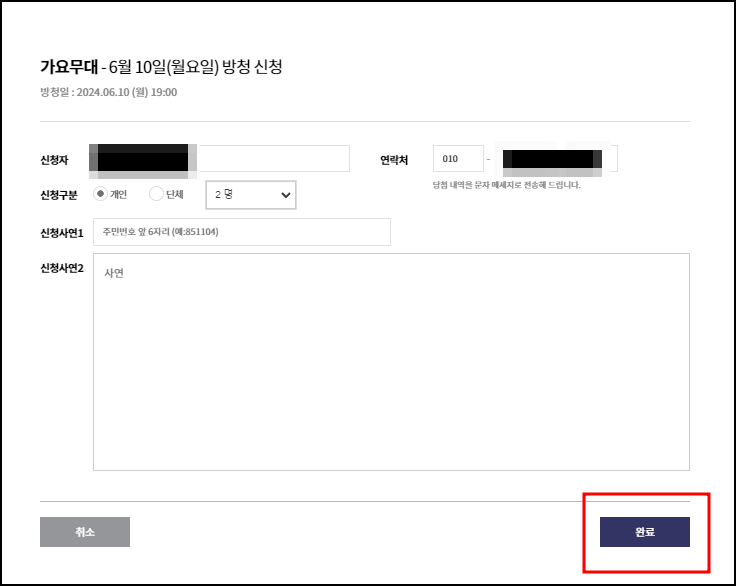Screen dimensions: 736x586
Task: Click the 가요무대 방청 신청 heading
Action: (x=161, y=67)
